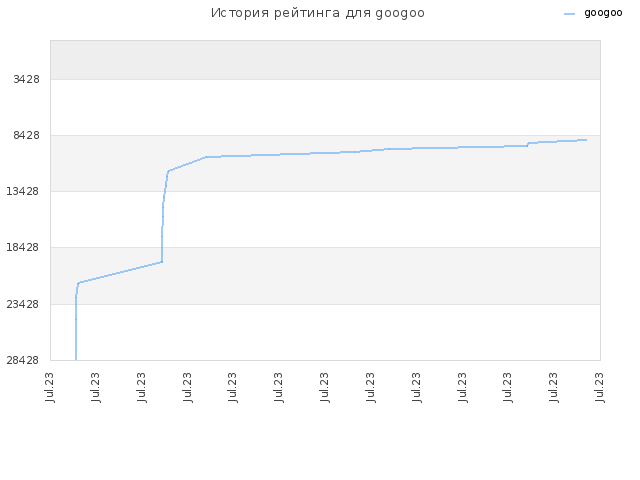The height and width of the screenshot is (480, 640).
Task: Click the 28428 y-axis label
Action: point(23,360)
